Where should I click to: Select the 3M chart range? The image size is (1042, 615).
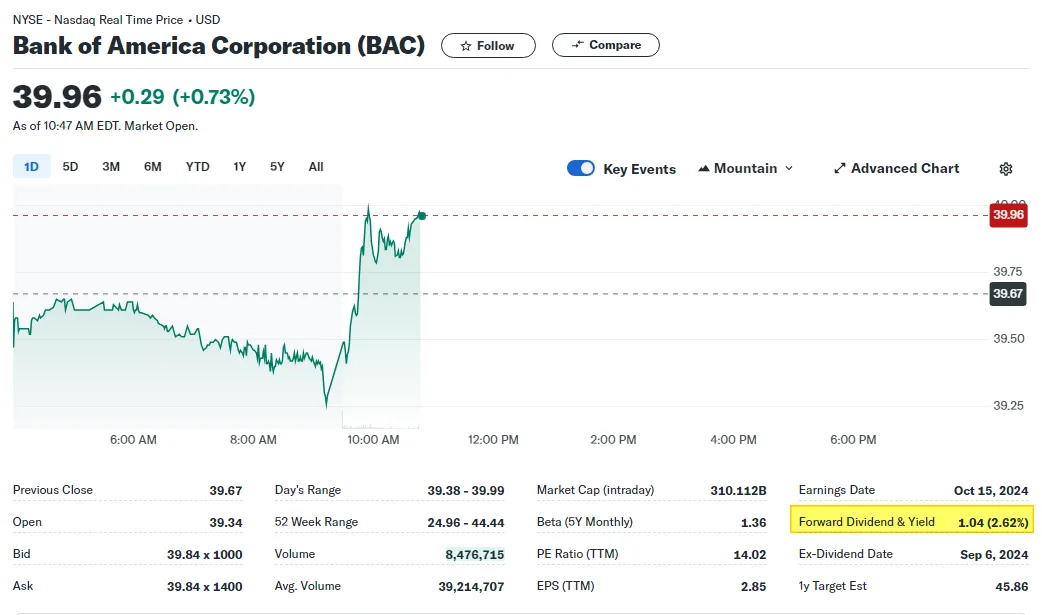tap(111, 167)
